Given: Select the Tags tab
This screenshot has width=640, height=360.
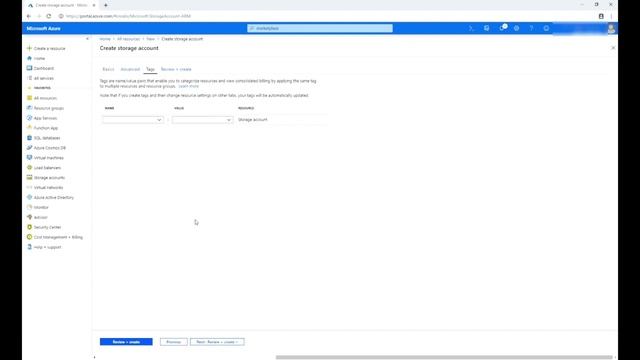Looking at the screenshot, I should (150, 69).
